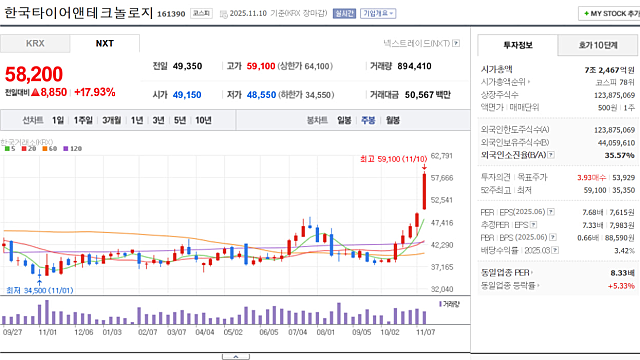Click 동일업종 PER value 8.33배
640x360 pixels.
[623, 273]
